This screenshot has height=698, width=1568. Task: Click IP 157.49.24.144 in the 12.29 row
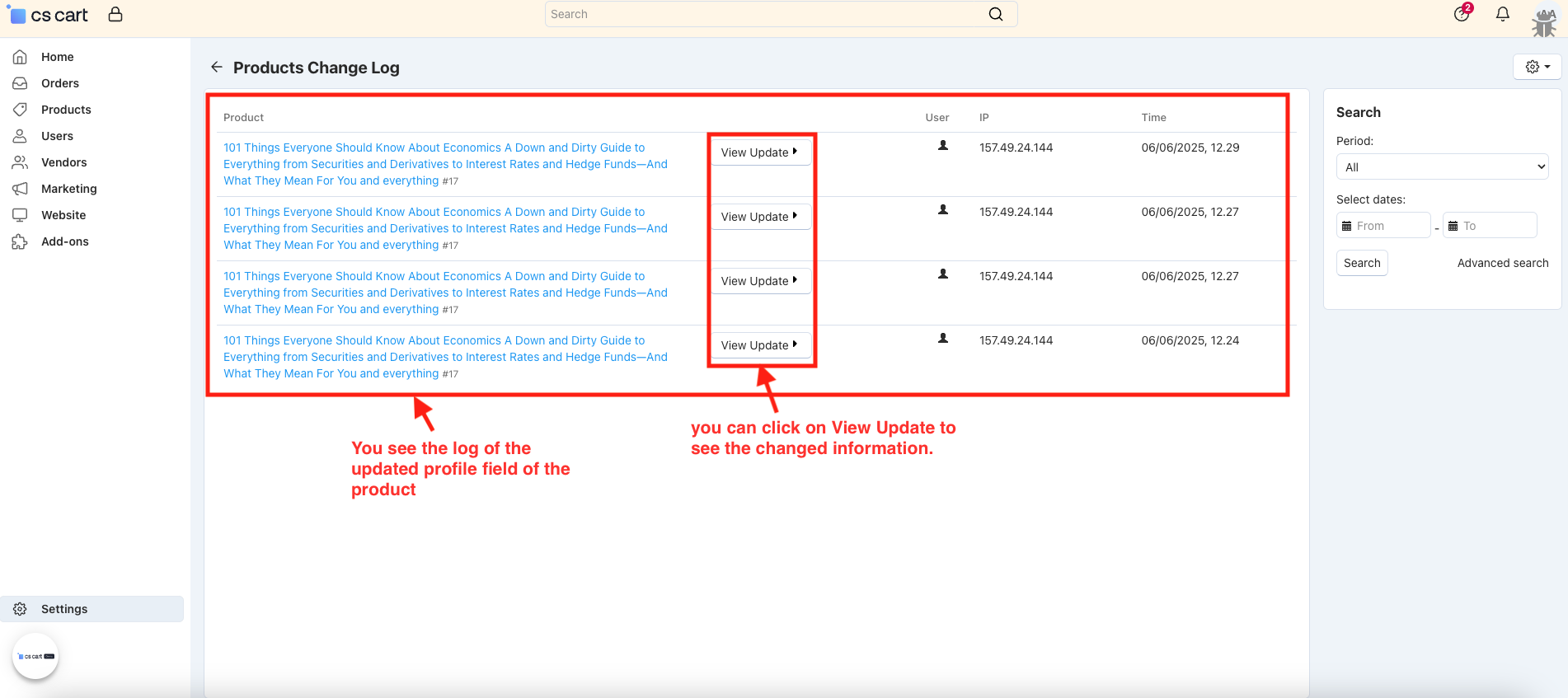click(1016, 148)
